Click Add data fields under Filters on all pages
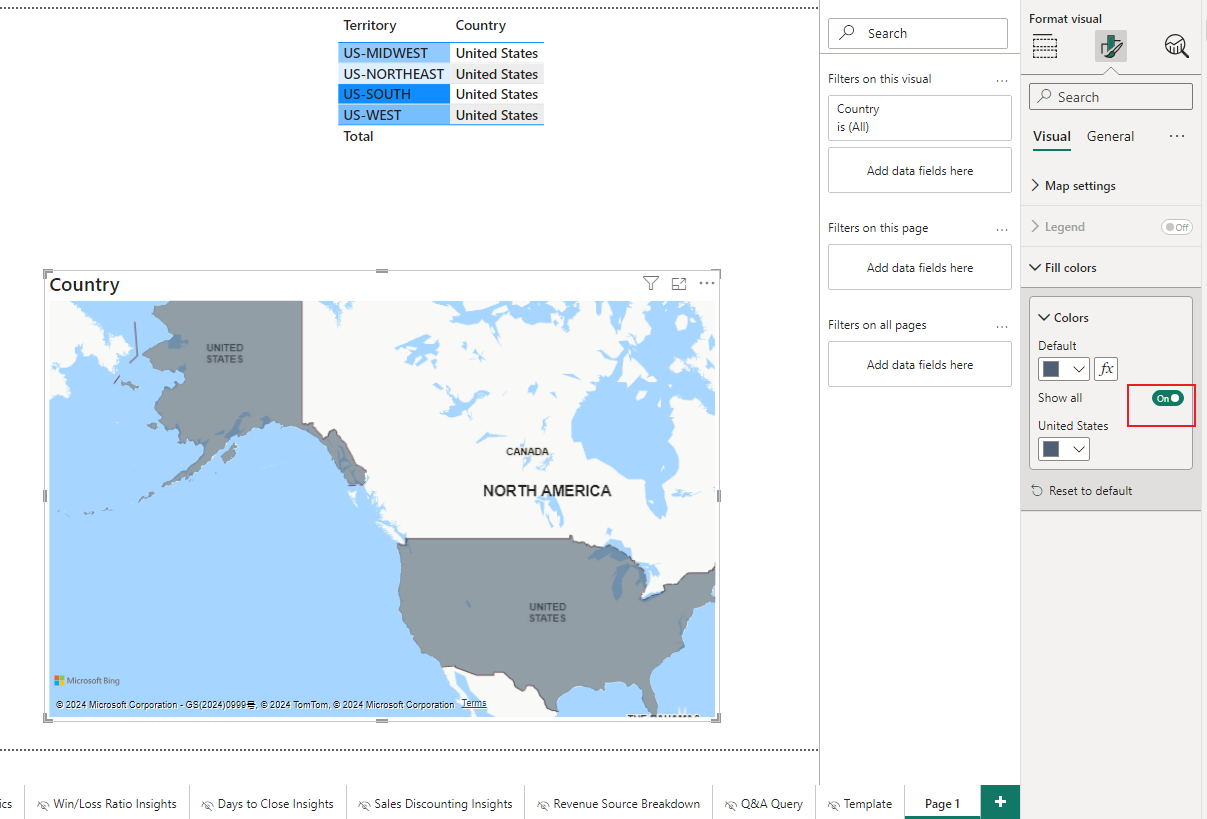1207x819 pixels. tap(919, 365)
